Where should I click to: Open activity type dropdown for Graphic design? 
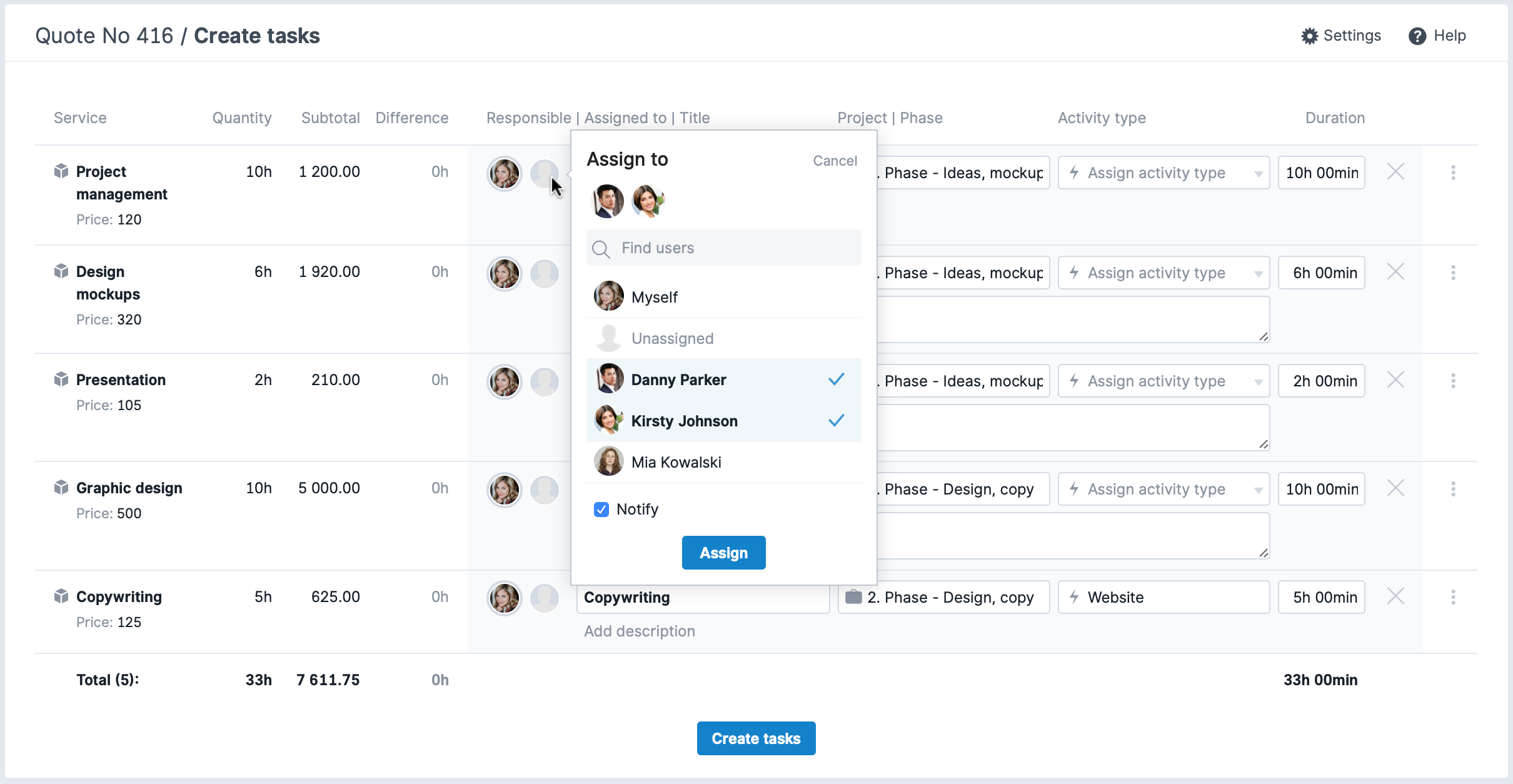(x=1164, y=489)
